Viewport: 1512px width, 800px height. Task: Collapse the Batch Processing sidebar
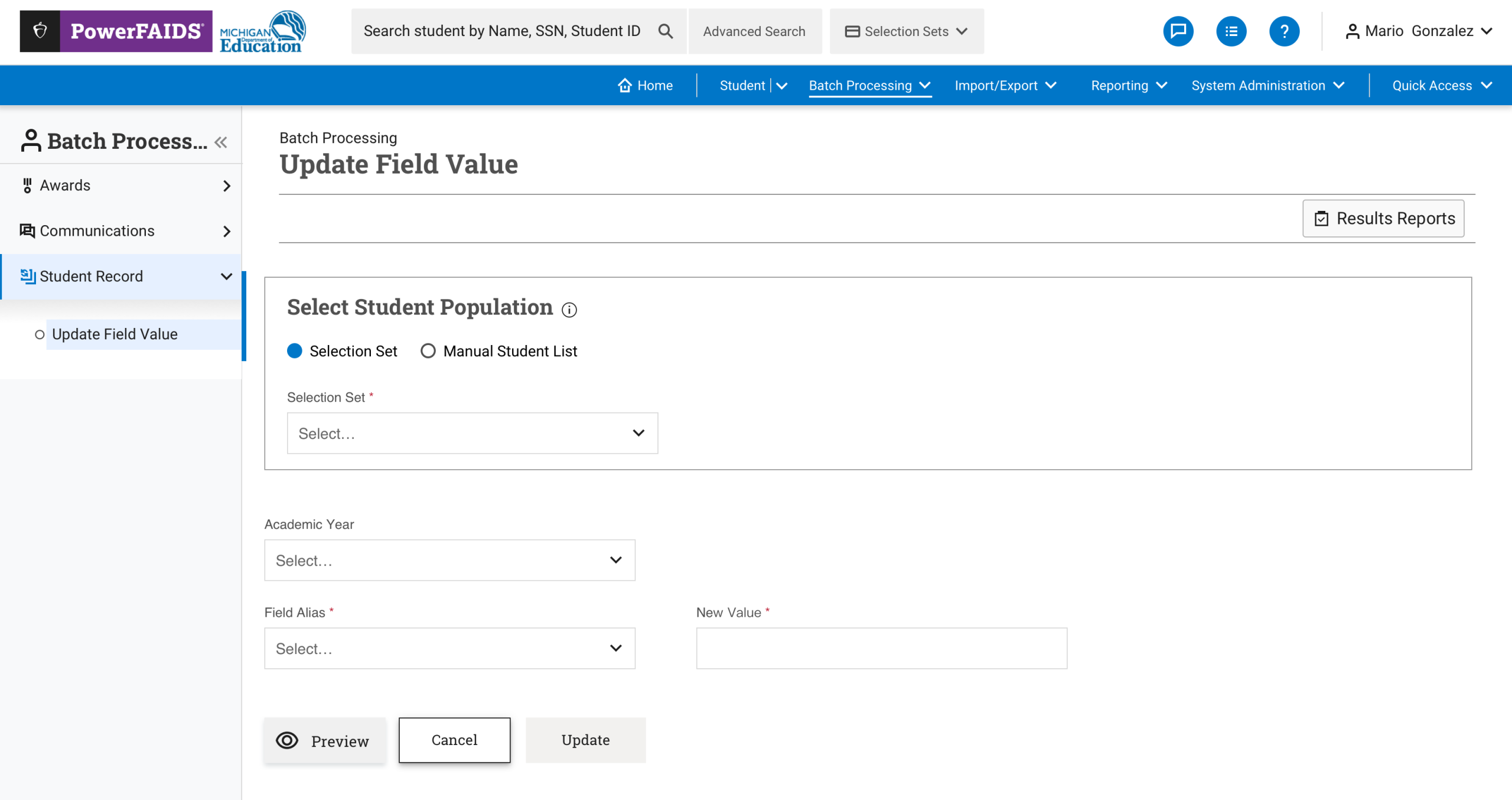pos(221,142)
